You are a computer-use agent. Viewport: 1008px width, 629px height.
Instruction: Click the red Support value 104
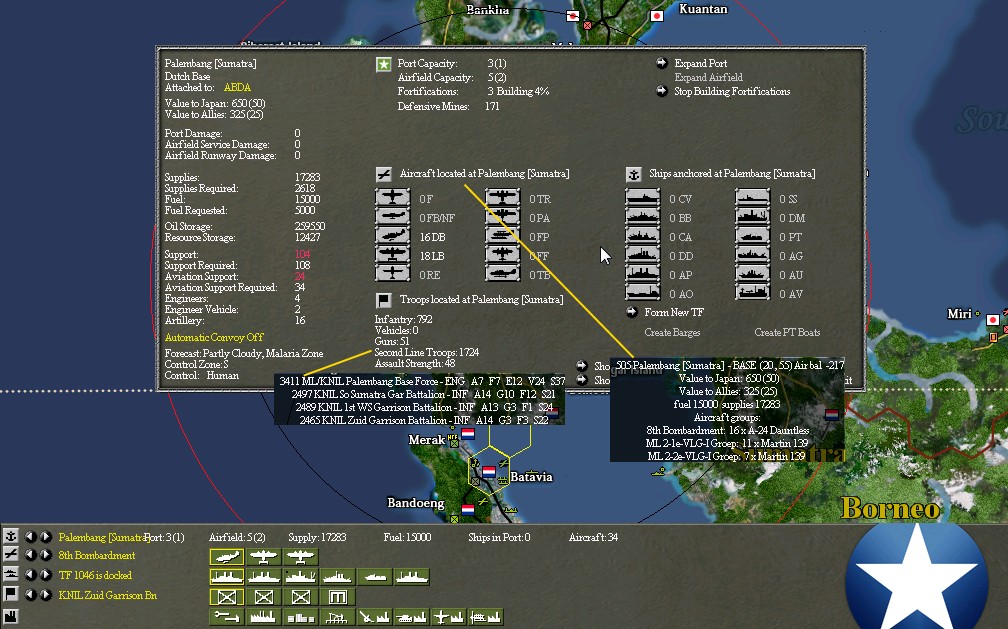[302, 254]
